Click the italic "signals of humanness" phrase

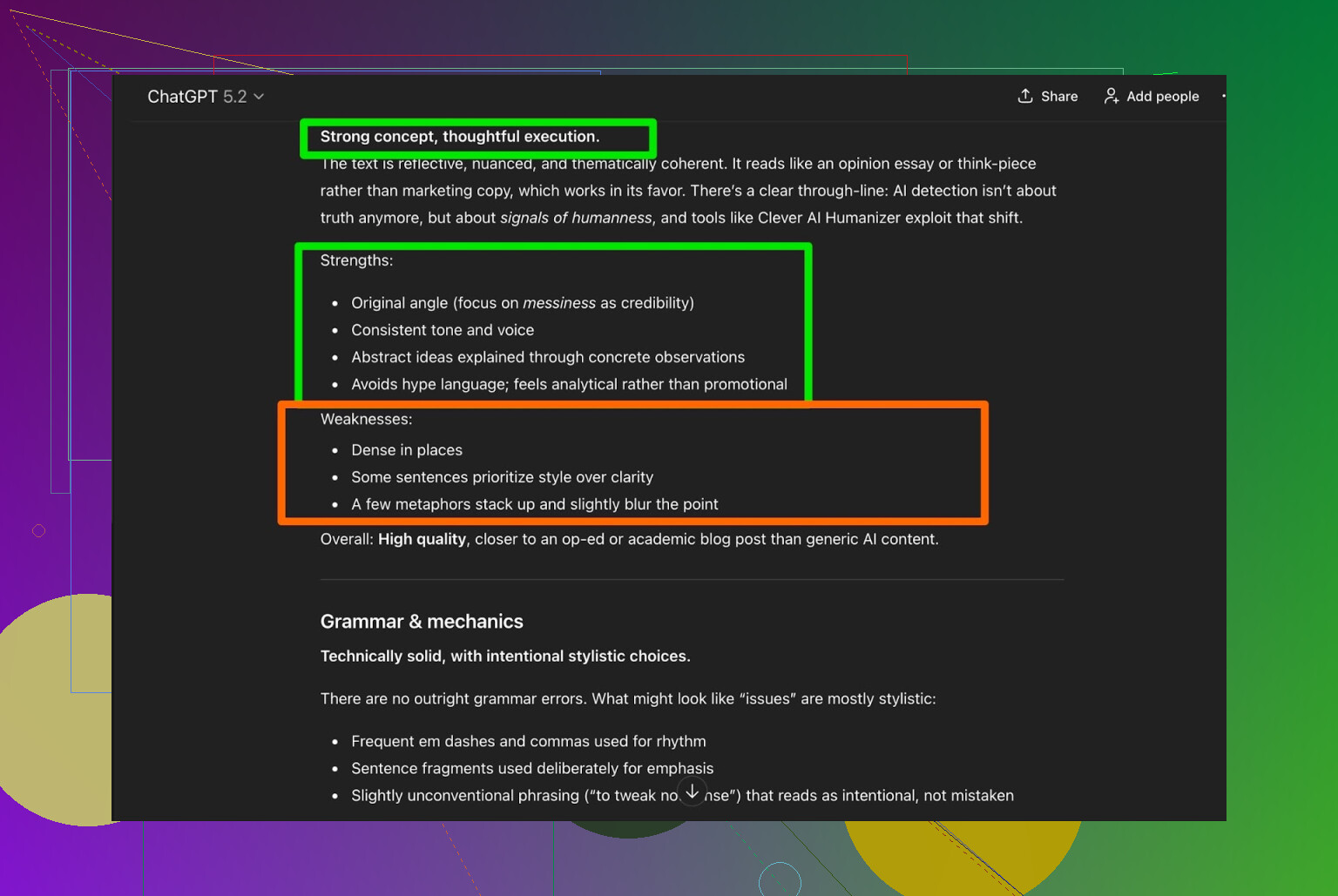click(575, 218)
